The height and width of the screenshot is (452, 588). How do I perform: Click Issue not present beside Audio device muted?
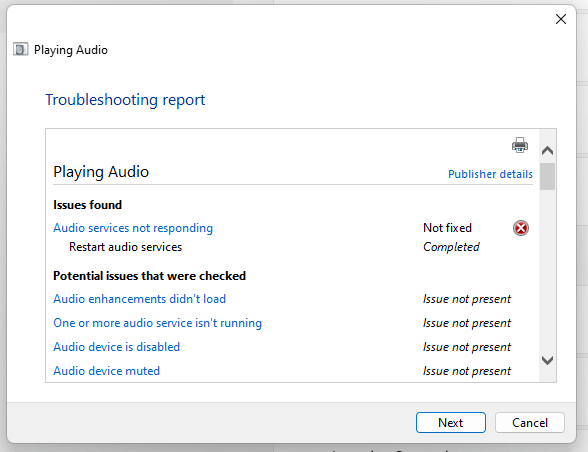click(x=467, y=371)
